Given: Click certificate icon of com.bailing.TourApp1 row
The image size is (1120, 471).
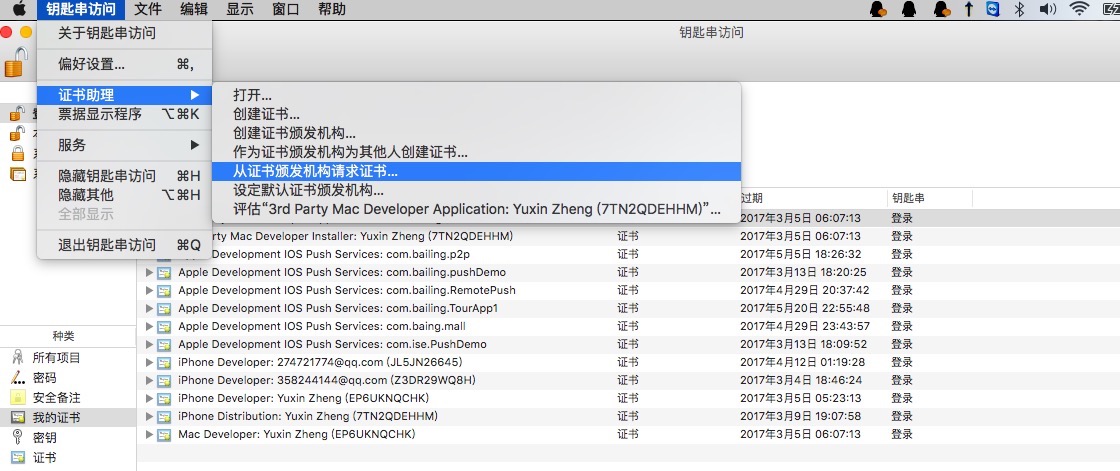Looking at the screenshot, I should (x=164, y=308).
